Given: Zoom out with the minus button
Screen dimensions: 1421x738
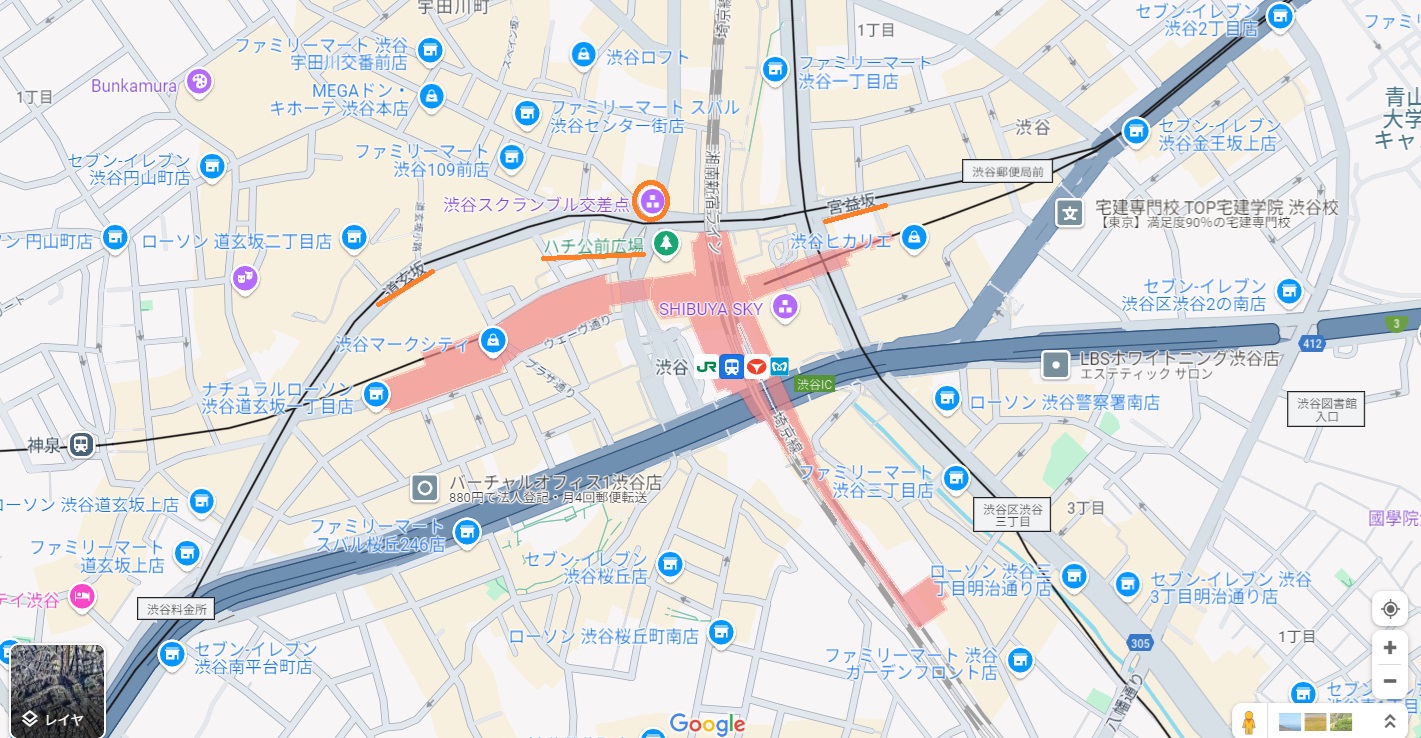Looking at the screenshot, I should tap(1389, 682).
